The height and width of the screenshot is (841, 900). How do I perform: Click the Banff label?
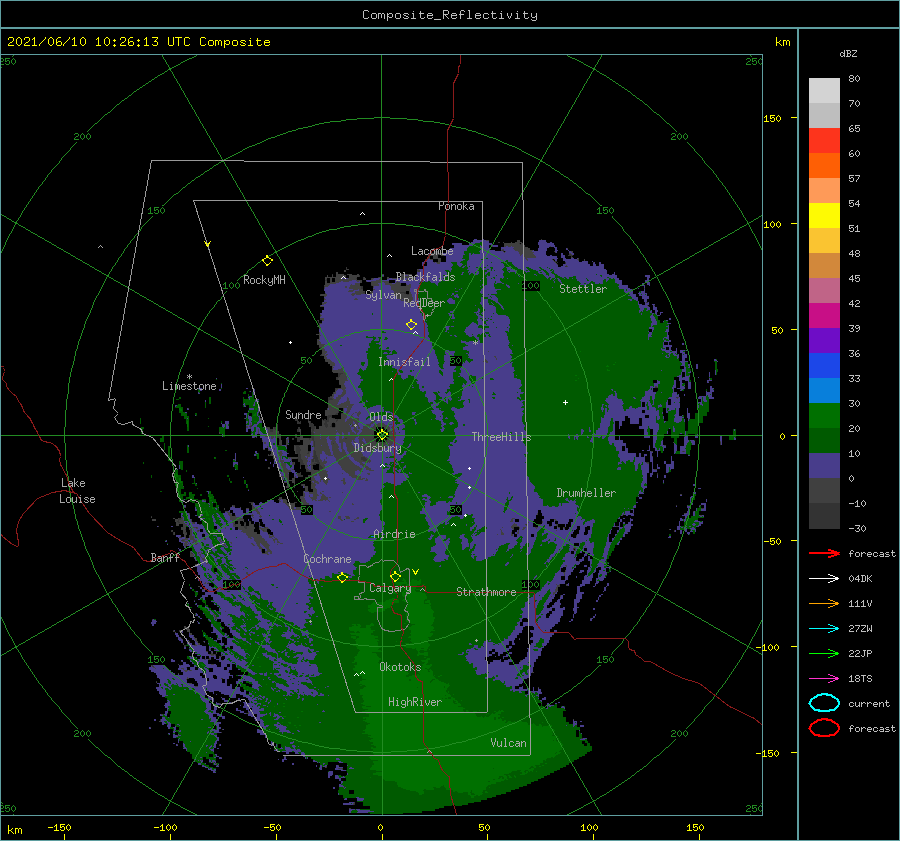coord(165,557)
